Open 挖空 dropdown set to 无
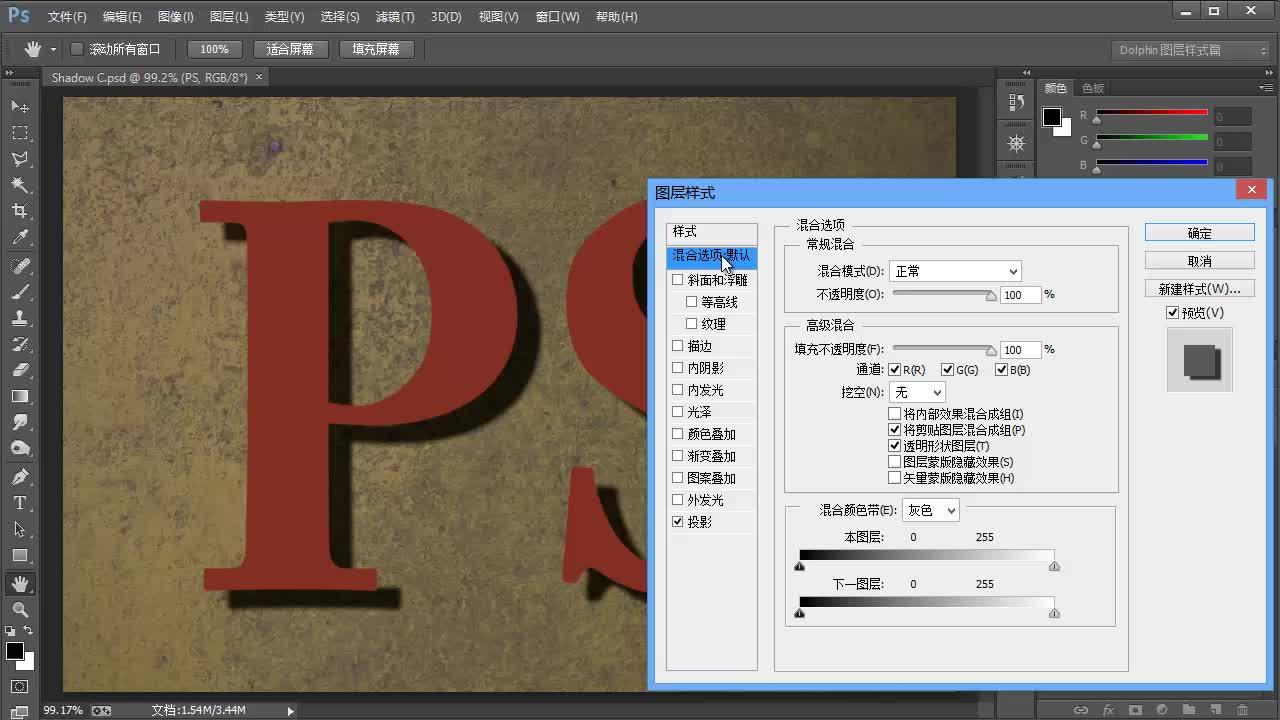1280x720 pixels. [917, 392]
